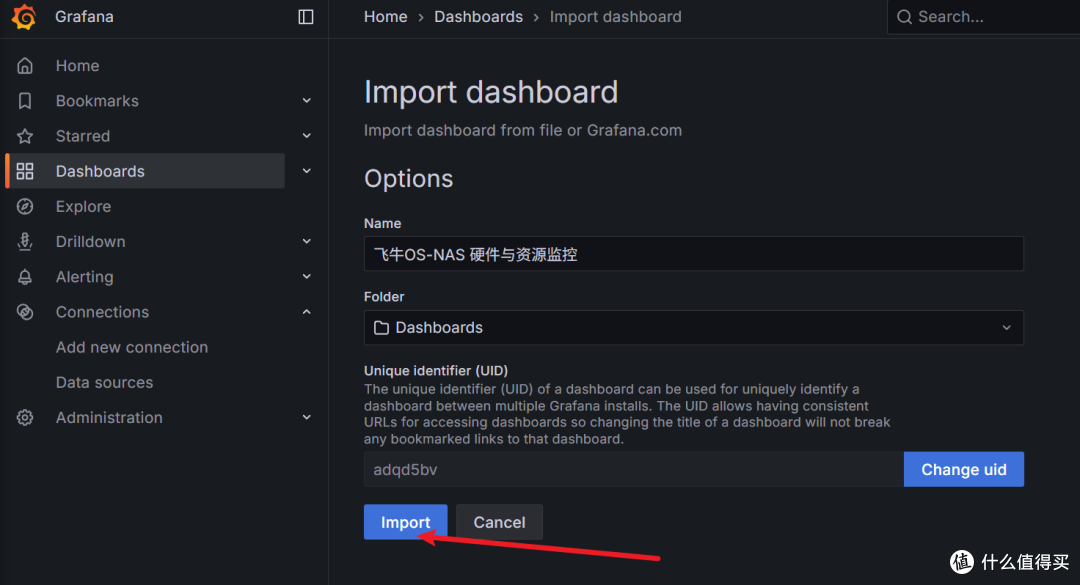This screenshot has width=1080, height=585.
Task: Expand the Alerting section chevron
Action: point(307,276)
